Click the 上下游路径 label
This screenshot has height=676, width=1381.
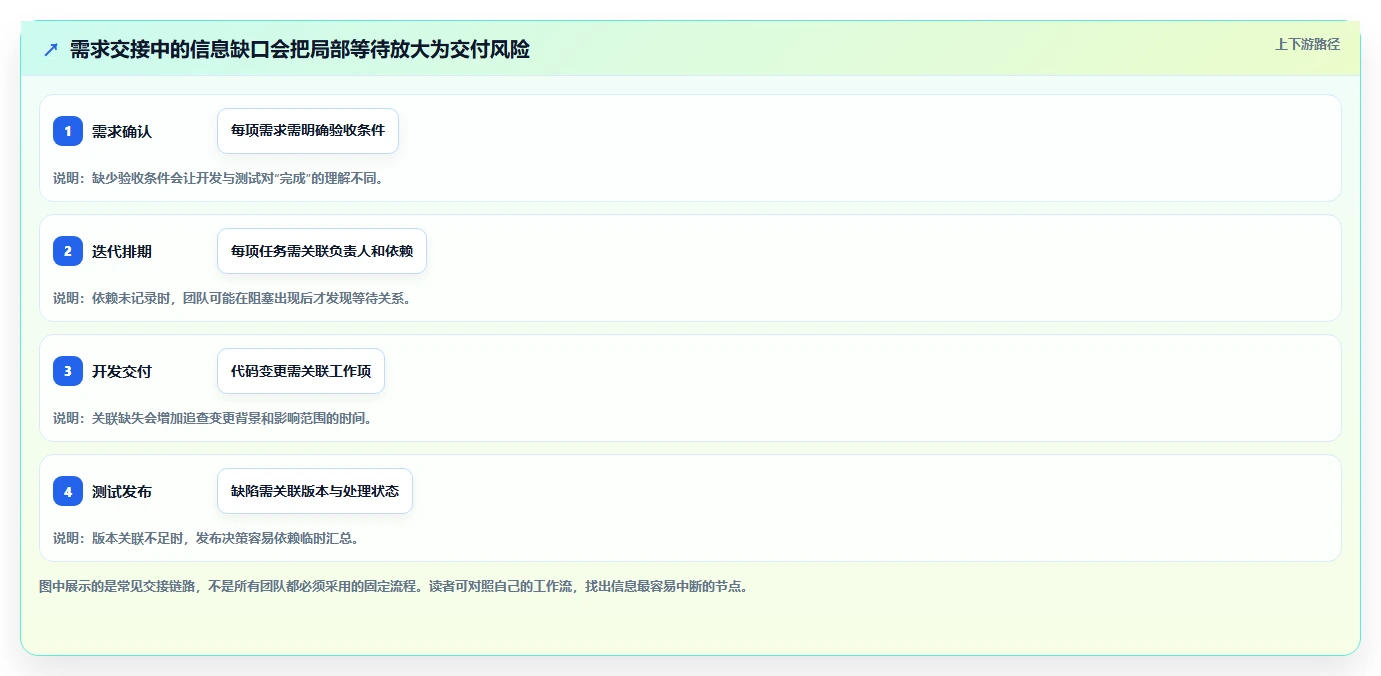[1307, 44]
